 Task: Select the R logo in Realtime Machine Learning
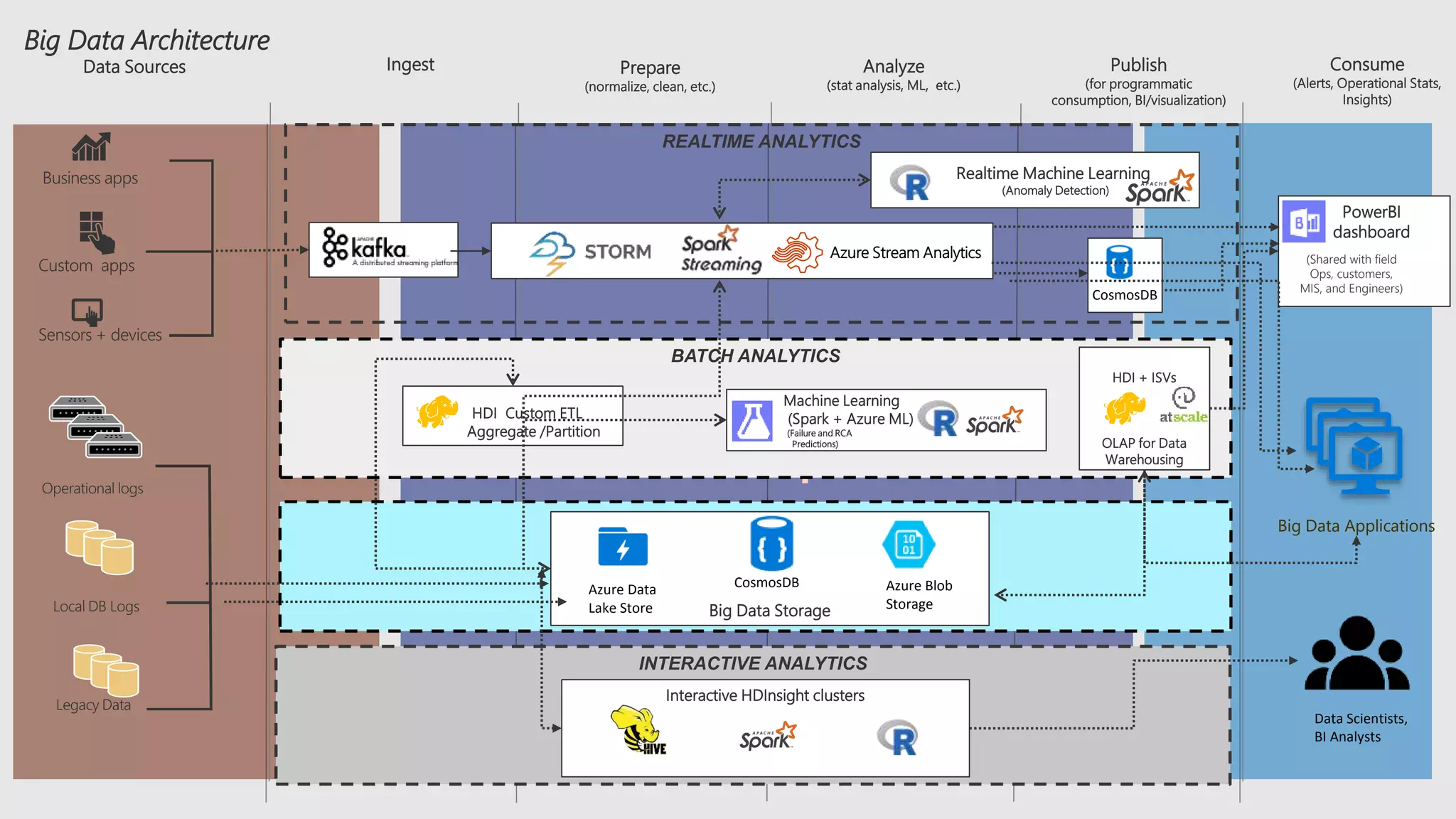tap(911, 183)
